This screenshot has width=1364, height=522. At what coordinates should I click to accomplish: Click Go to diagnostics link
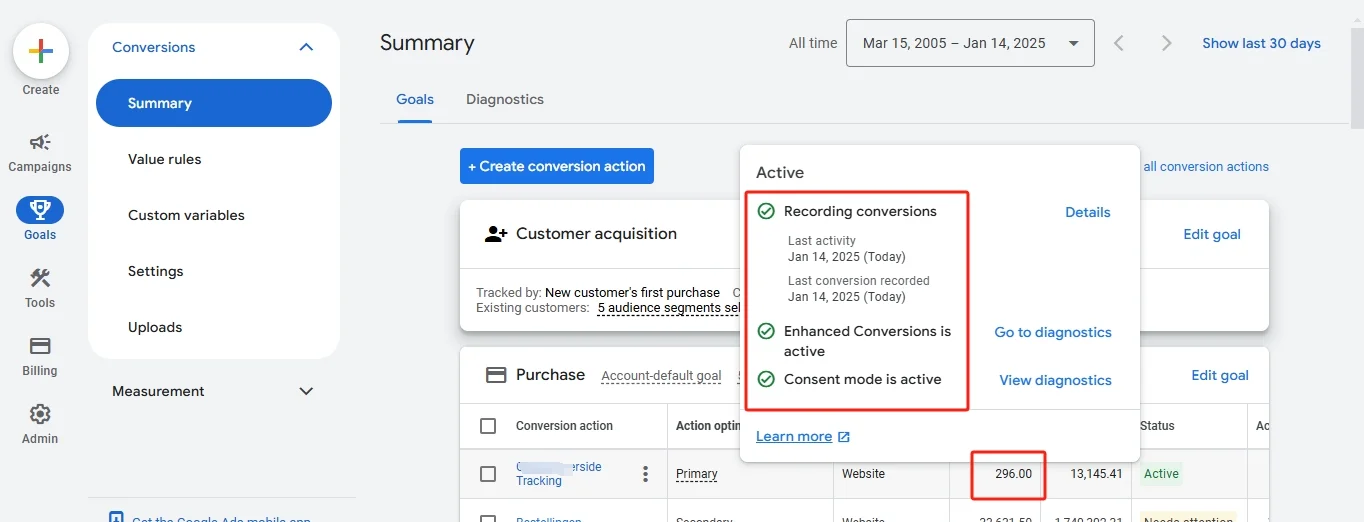(x=1053, y=332)
